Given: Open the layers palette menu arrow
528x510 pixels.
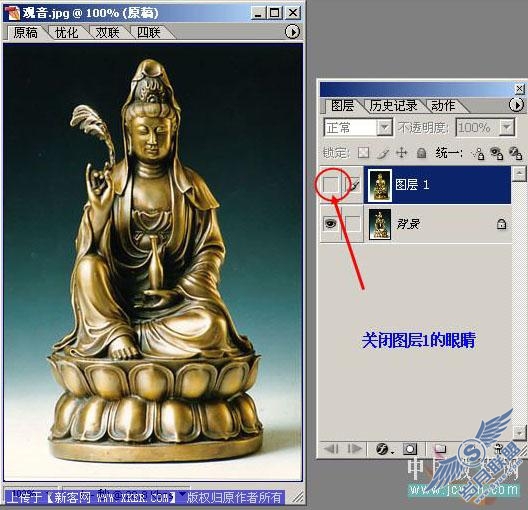Looking at the screenshot, I should click(516, 105).
